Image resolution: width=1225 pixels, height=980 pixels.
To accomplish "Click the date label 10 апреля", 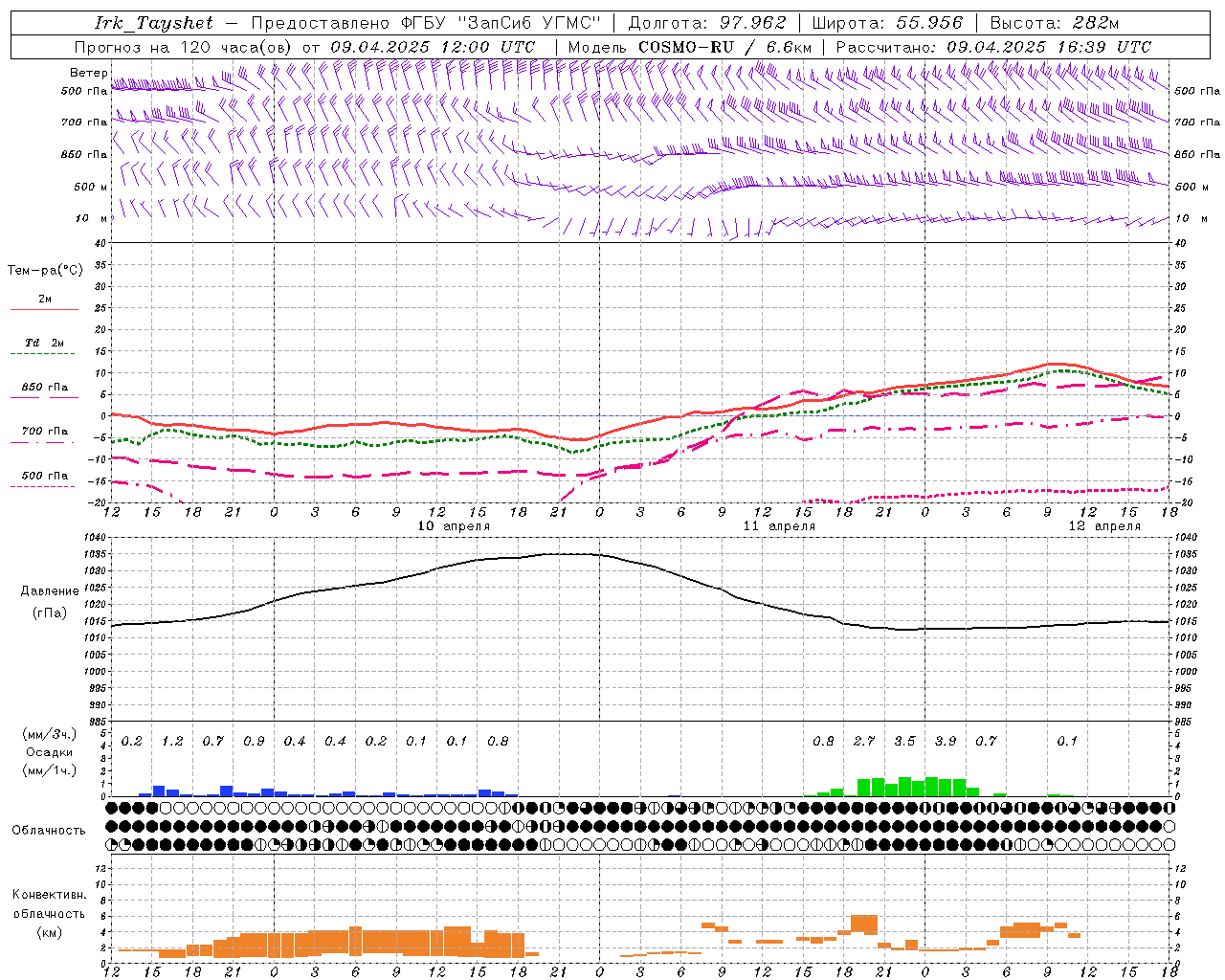I will 454,526.
